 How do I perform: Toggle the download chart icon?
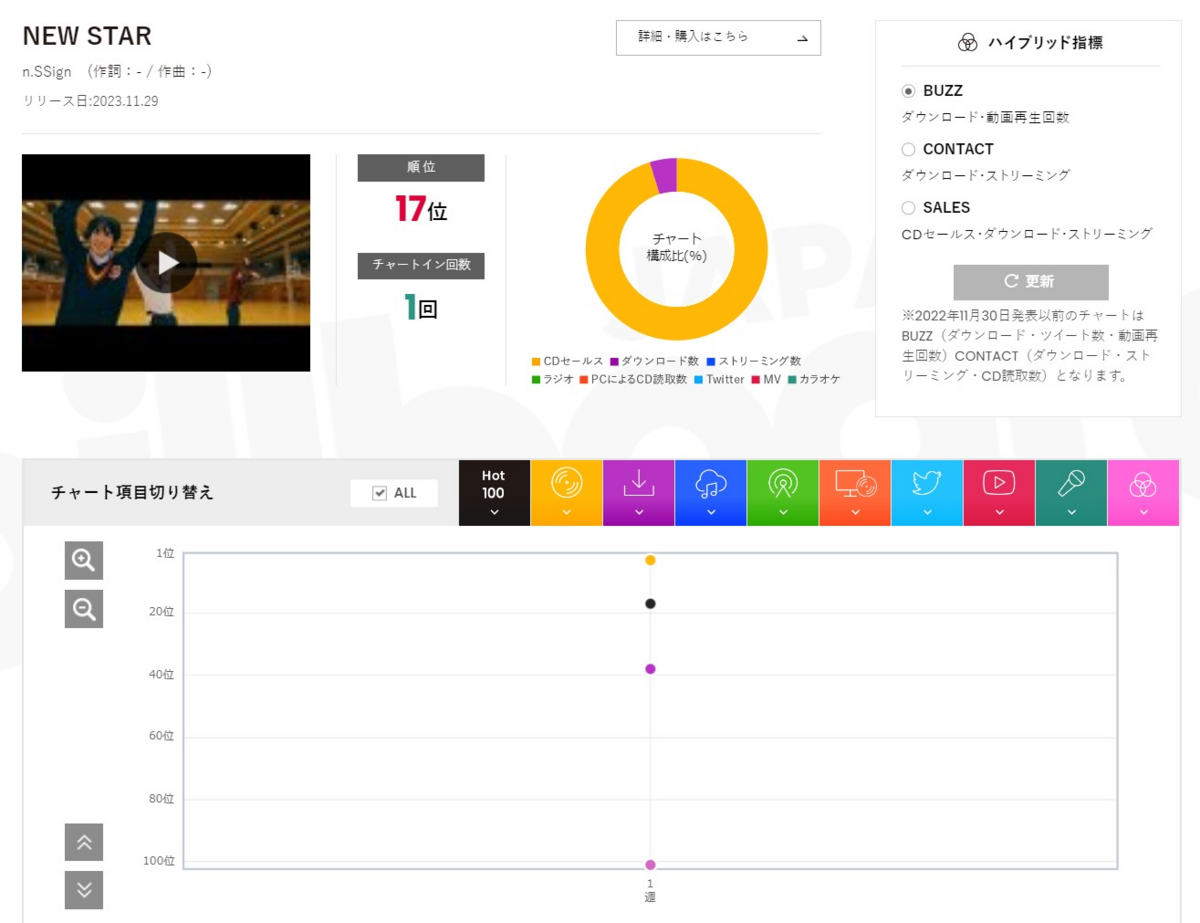tap(638, 493)
